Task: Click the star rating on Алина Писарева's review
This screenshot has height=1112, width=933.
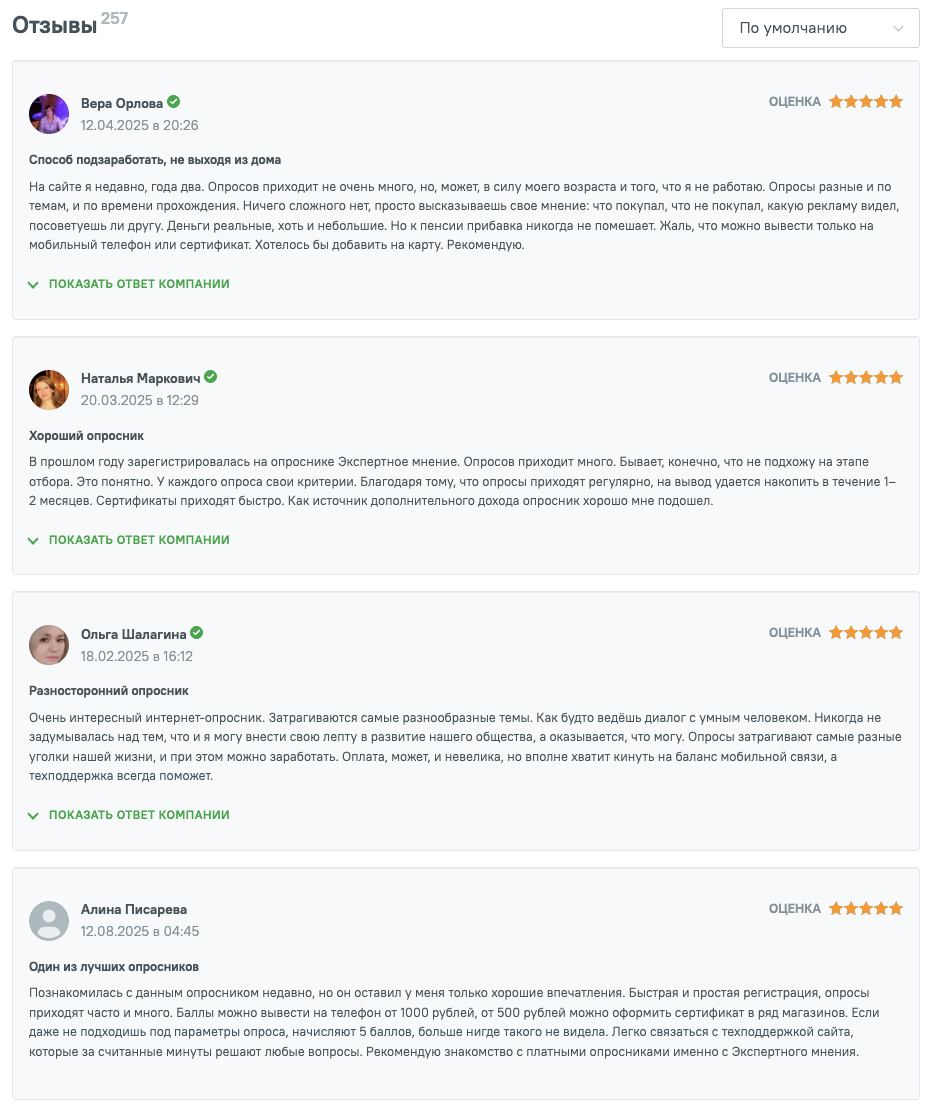Action: [865, 909]
